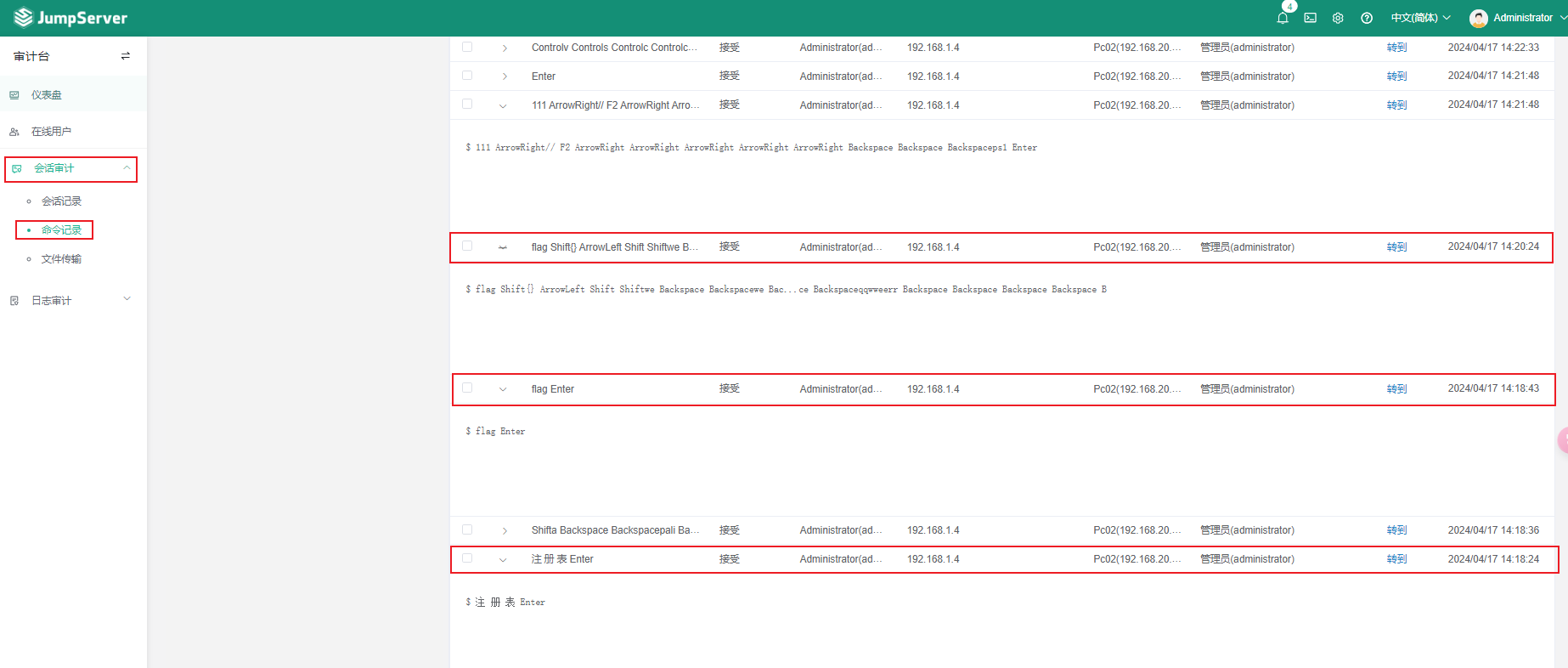Click 转到 link for flag Shift{} row
1568x668 pixels.
click(1396, 247)
